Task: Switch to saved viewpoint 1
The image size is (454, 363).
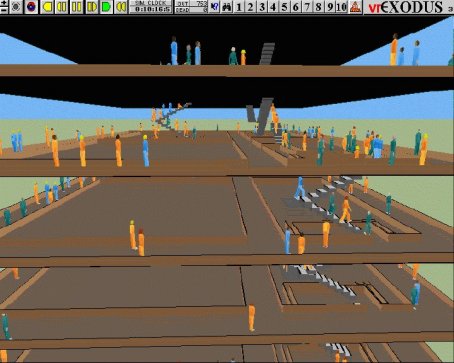Action: click(x=239, y=7)
